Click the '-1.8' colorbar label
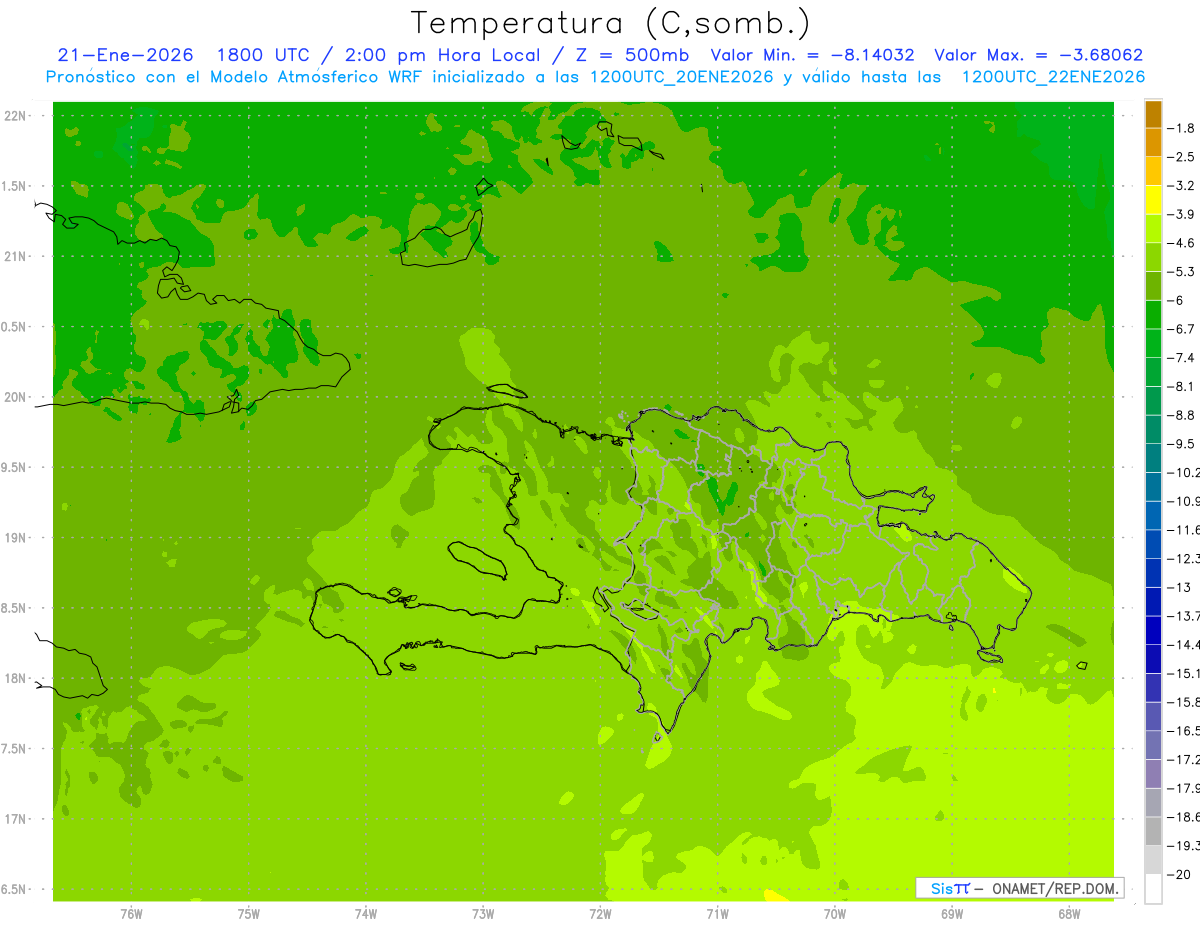This screenshot has height=927, width=1200. 1182,128
